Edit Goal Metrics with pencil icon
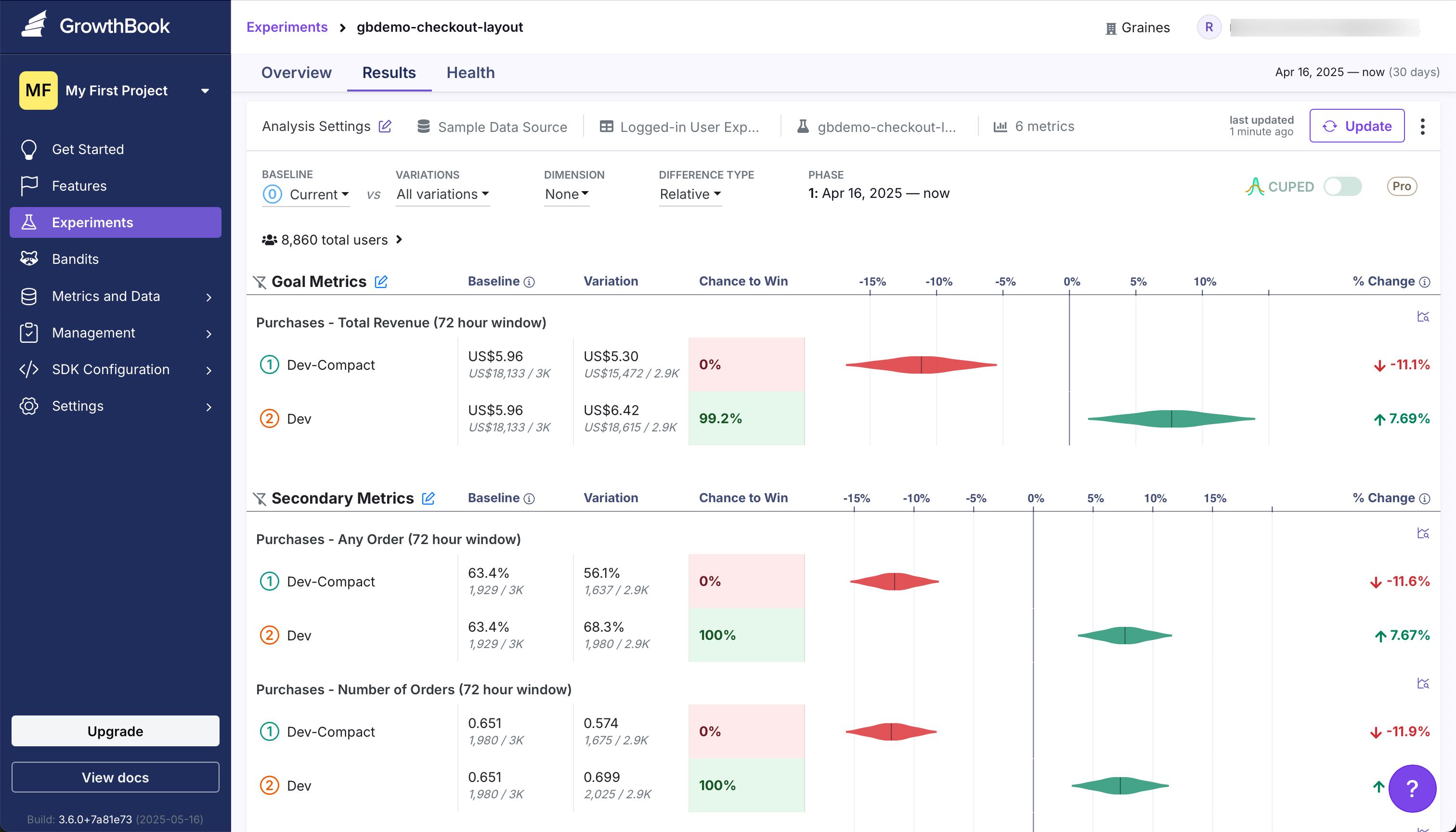This screenshot has height=832, width=1456. point(381,281)
